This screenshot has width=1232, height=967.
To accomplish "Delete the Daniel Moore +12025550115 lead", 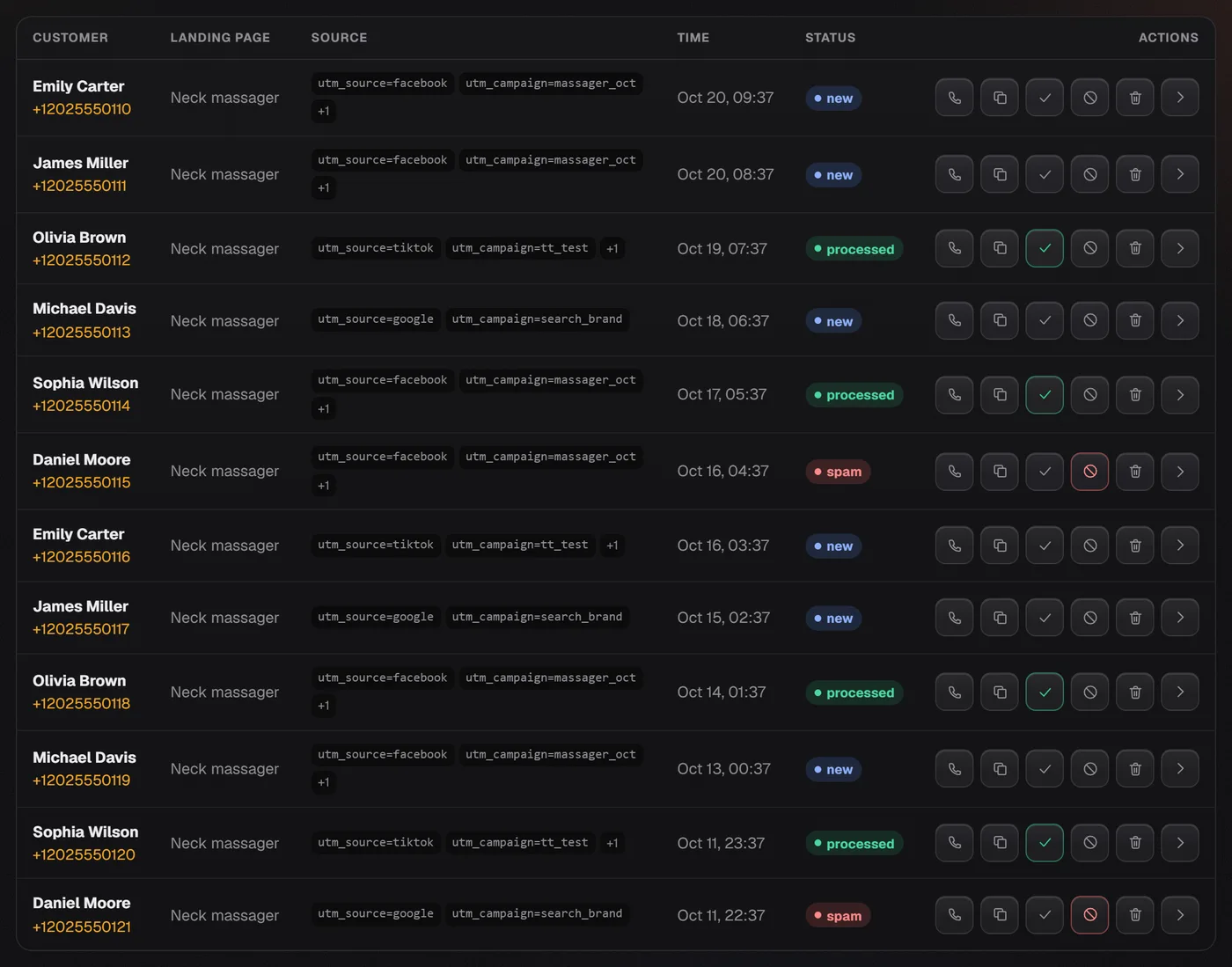I will (x=1135, y=472).
